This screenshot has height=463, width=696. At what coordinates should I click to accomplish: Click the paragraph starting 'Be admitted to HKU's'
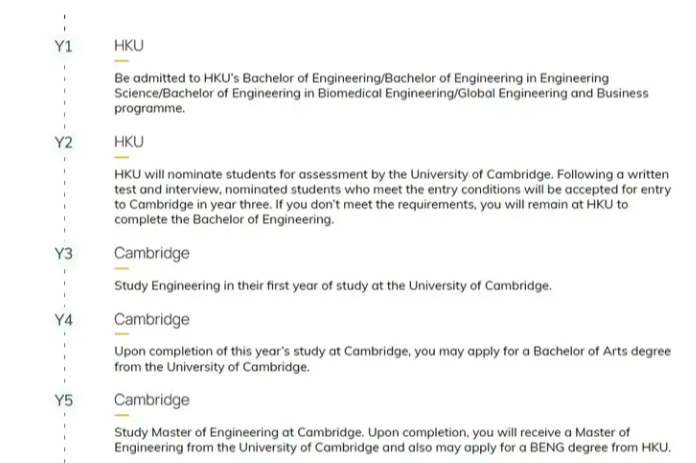coord(381,93)
